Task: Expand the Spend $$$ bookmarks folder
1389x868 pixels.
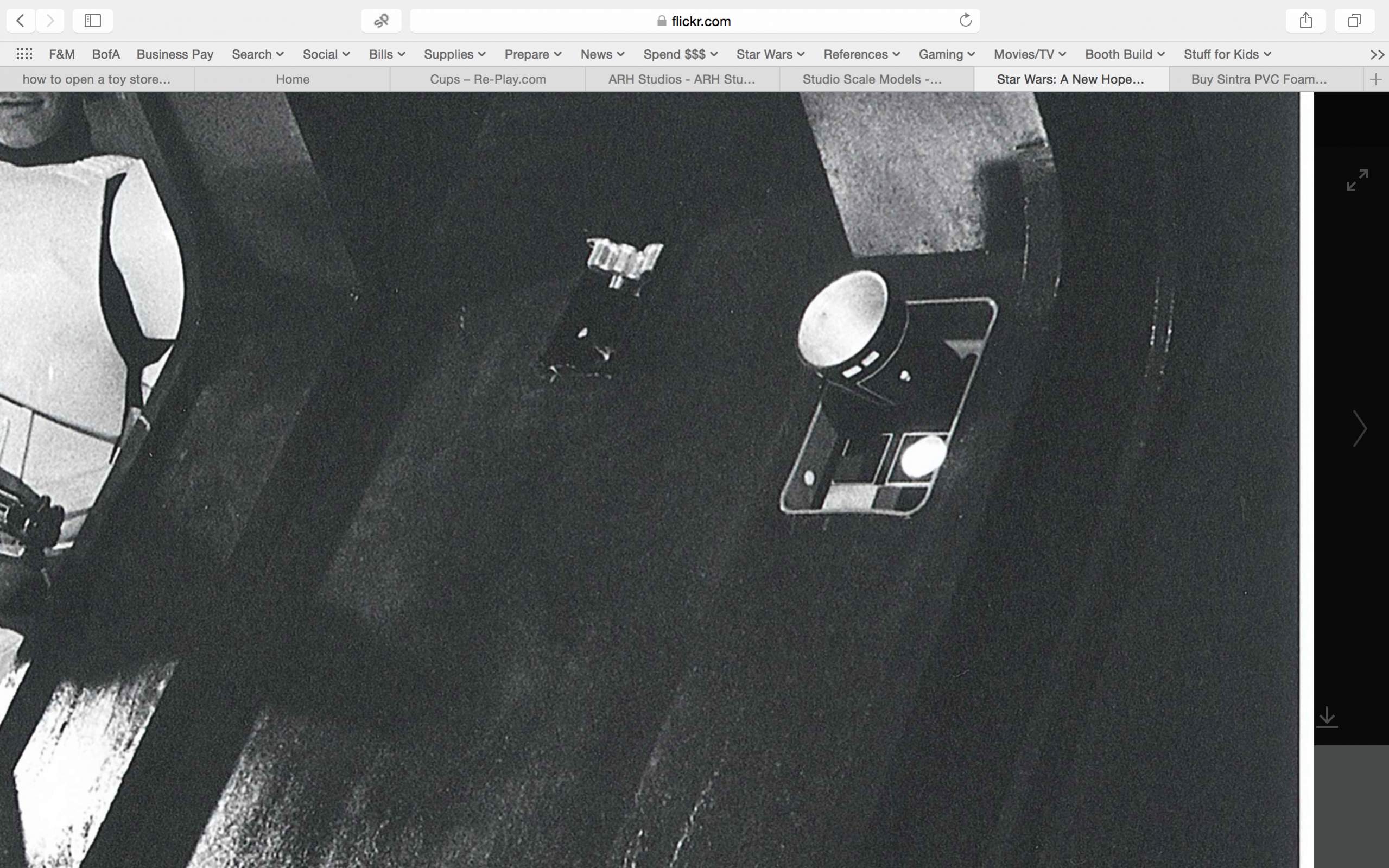Action: click(x=680, y=54)
